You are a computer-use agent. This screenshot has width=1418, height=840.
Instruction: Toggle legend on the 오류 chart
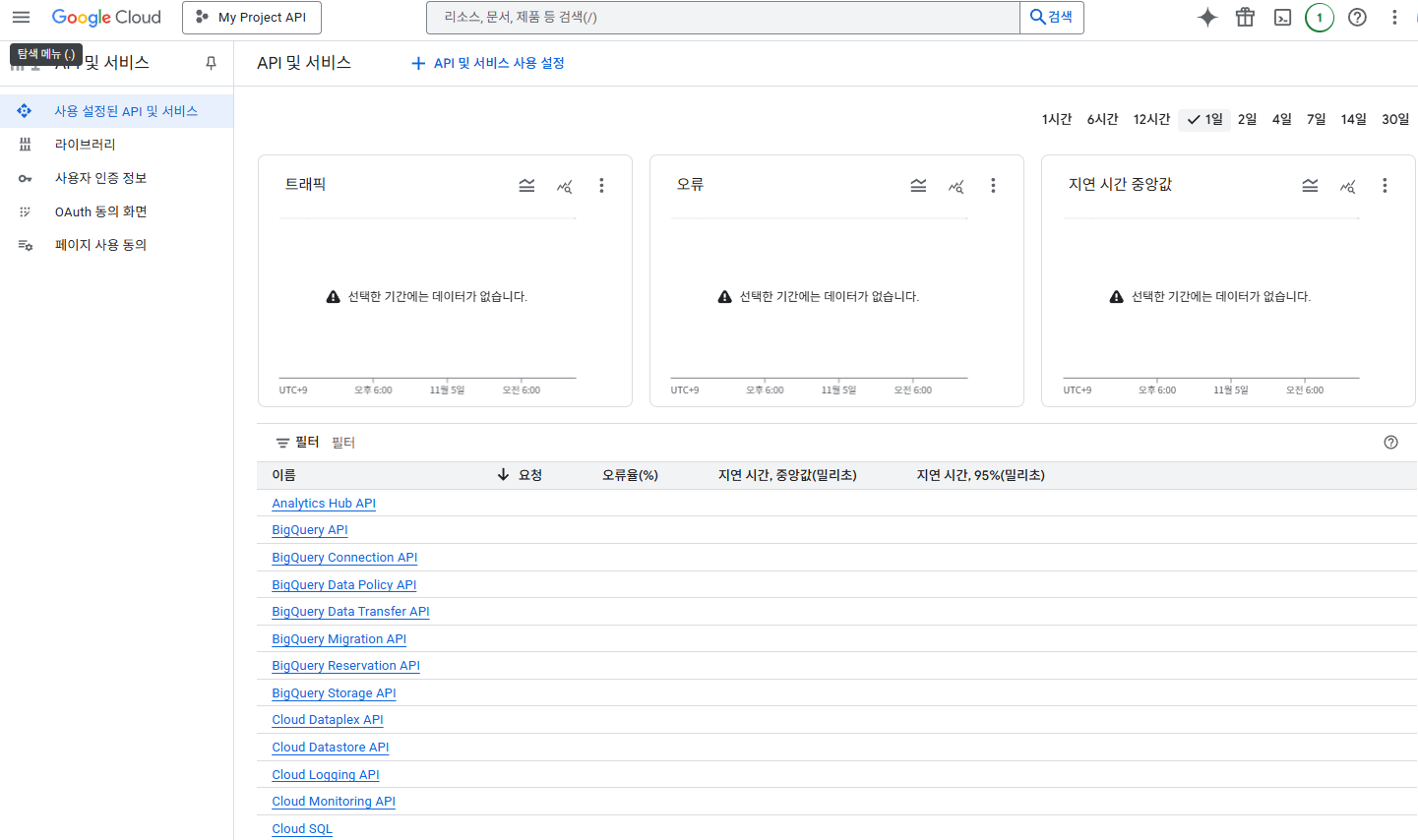click(x=918, y=185)
